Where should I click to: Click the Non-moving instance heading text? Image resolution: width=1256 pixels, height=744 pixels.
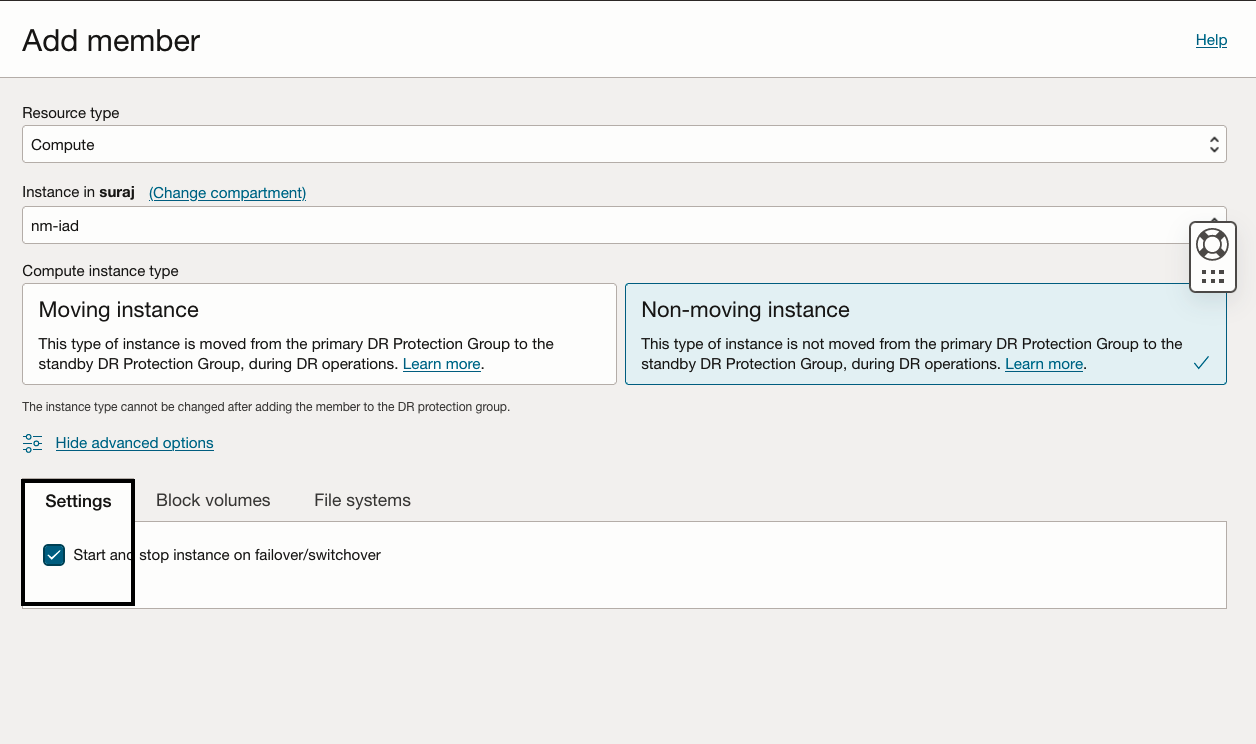pos(745,310)
